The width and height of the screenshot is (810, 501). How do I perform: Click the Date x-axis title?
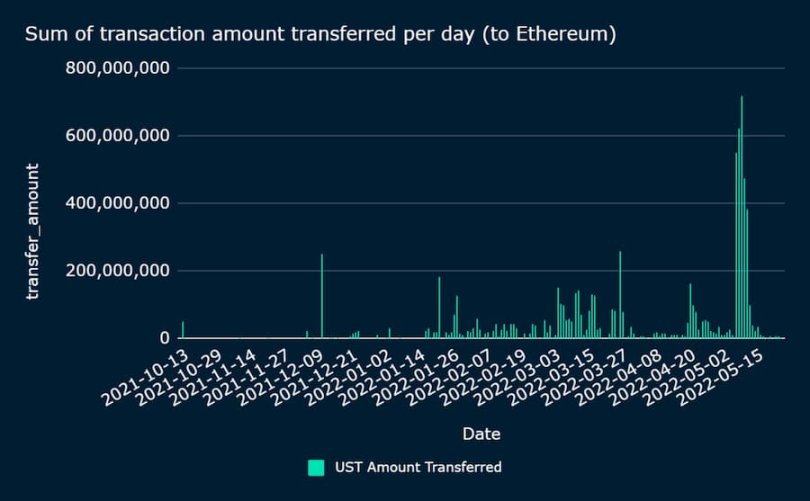481,434
